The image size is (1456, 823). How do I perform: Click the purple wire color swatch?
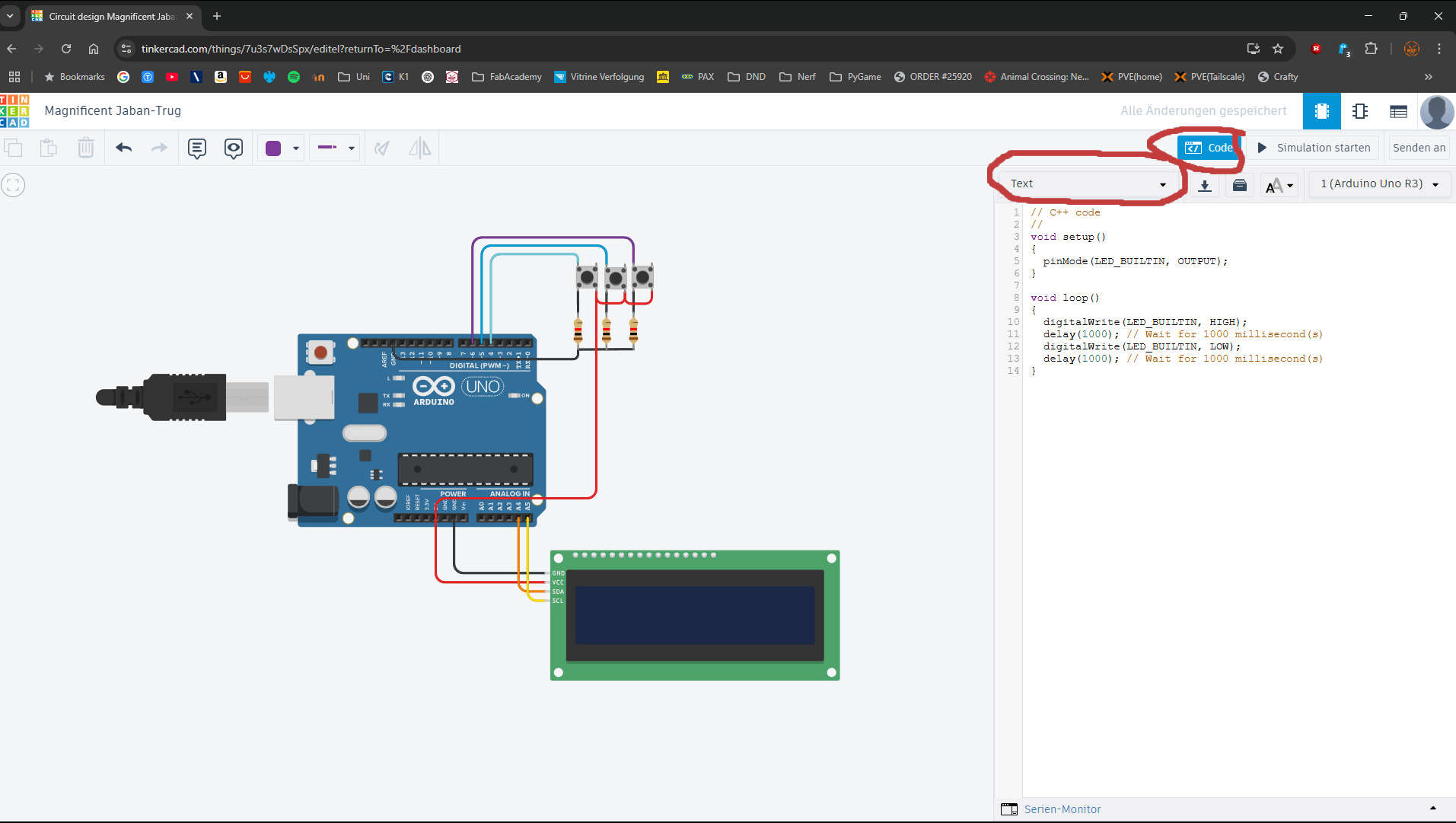(x=273, y=148)
